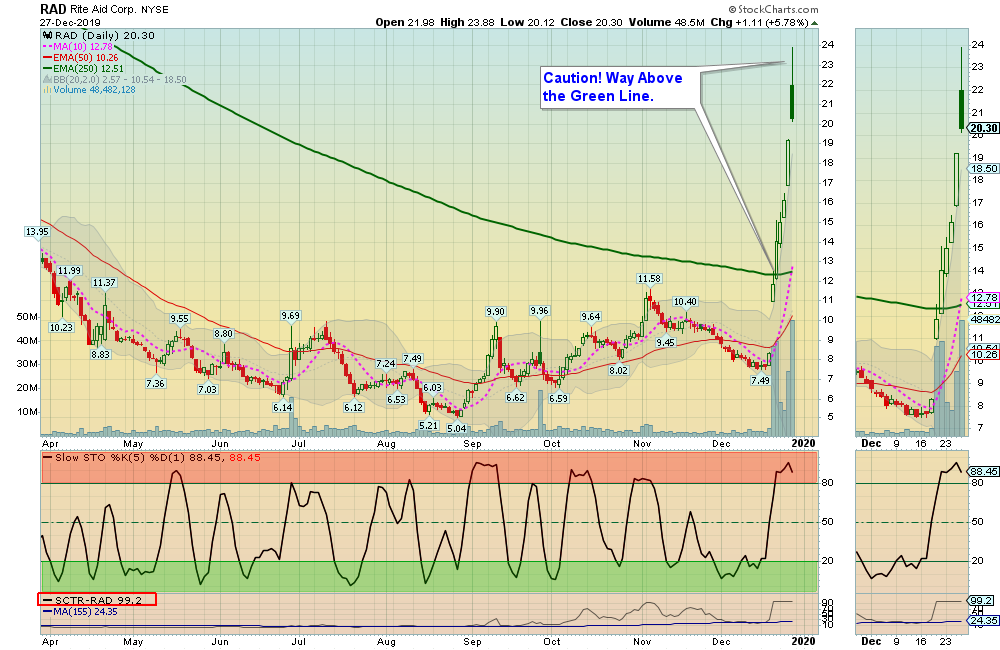Click the 7.03 low price label
The height and width of the screenshot is (650, 1000).
point(207,389)
